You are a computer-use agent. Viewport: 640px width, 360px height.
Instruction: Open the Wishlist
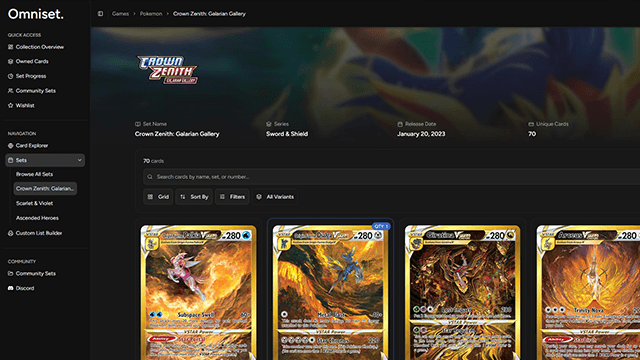pos(25,105)
